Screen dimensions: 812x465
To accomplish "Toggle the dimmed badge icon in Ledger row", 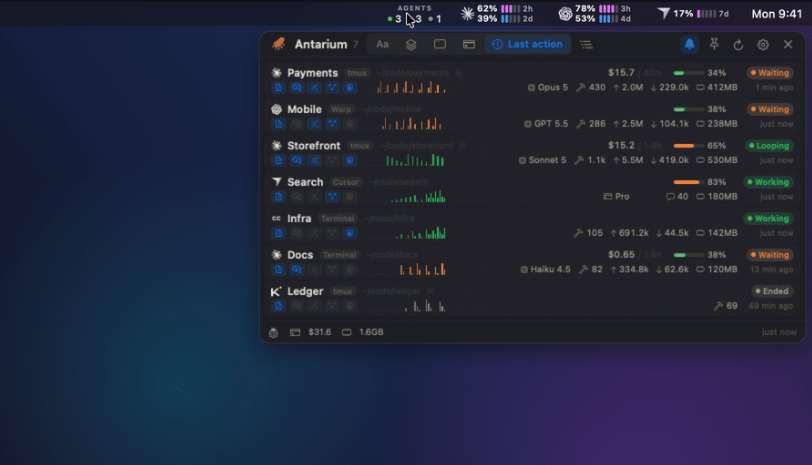I will click(350, 306).
